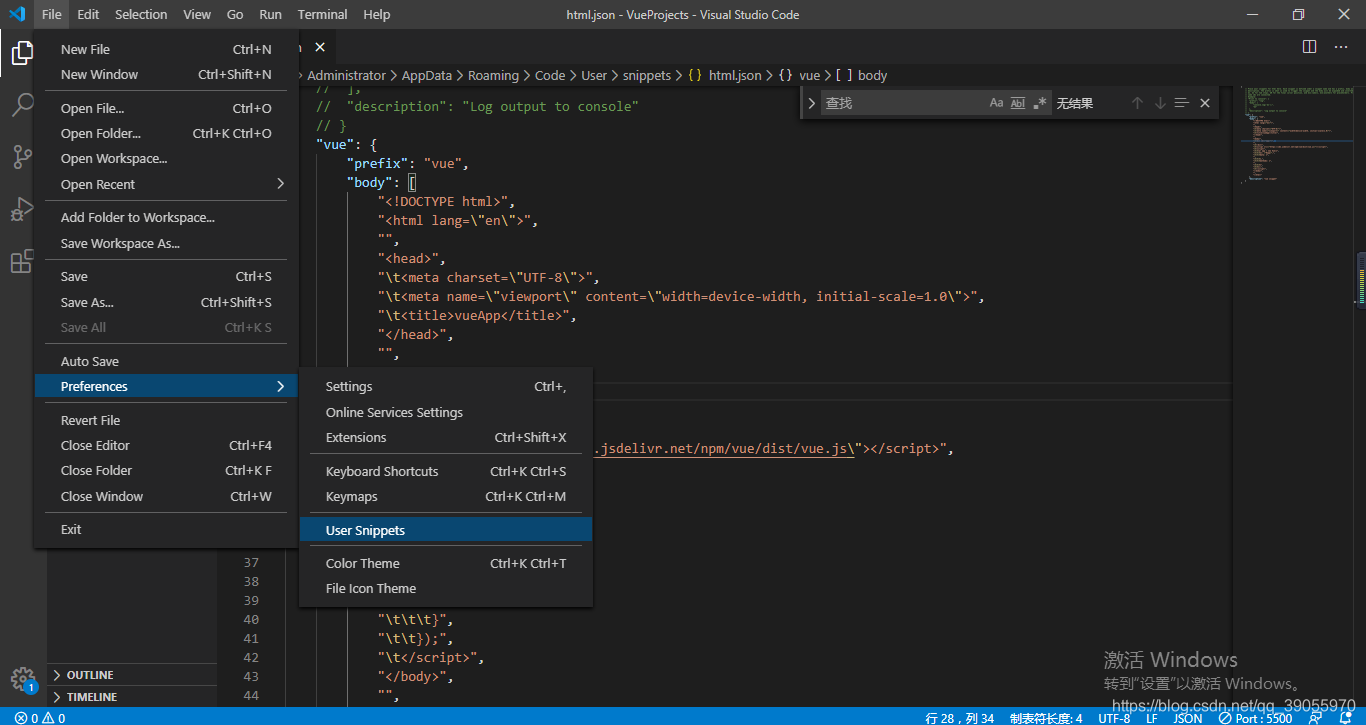Click the body breadcrumb segment

tap(861, 75)
